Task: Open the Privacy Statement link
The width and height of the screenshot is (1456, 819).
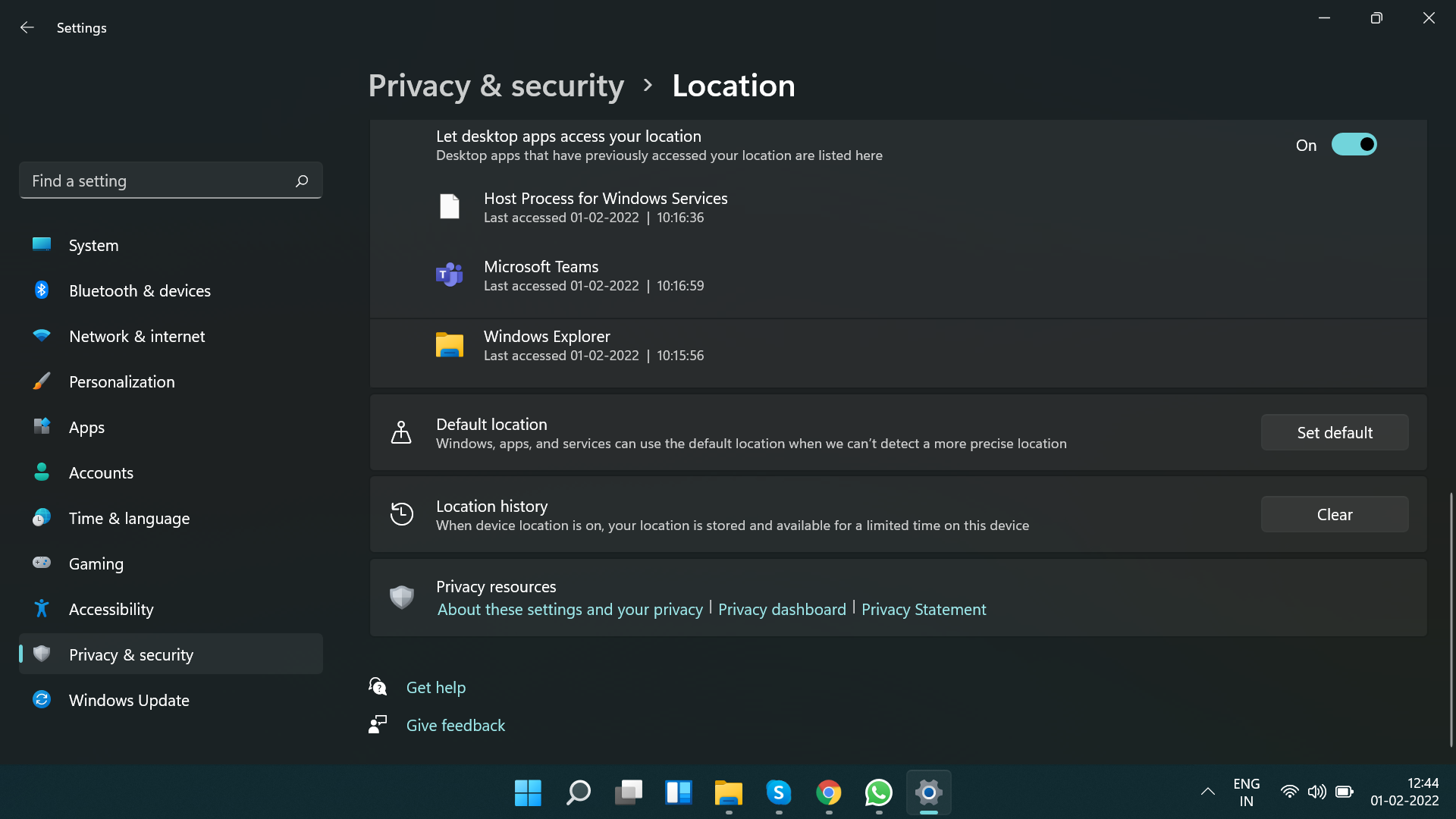Action: (x=923, y=610)
